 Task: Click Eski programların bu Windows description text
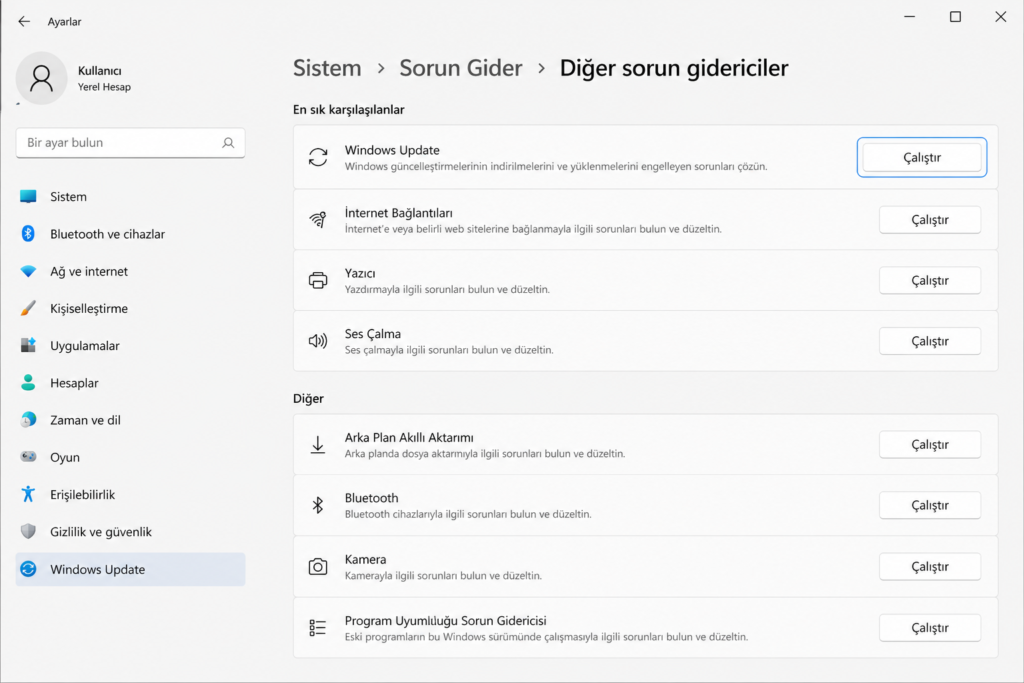(x=547, y=637)
